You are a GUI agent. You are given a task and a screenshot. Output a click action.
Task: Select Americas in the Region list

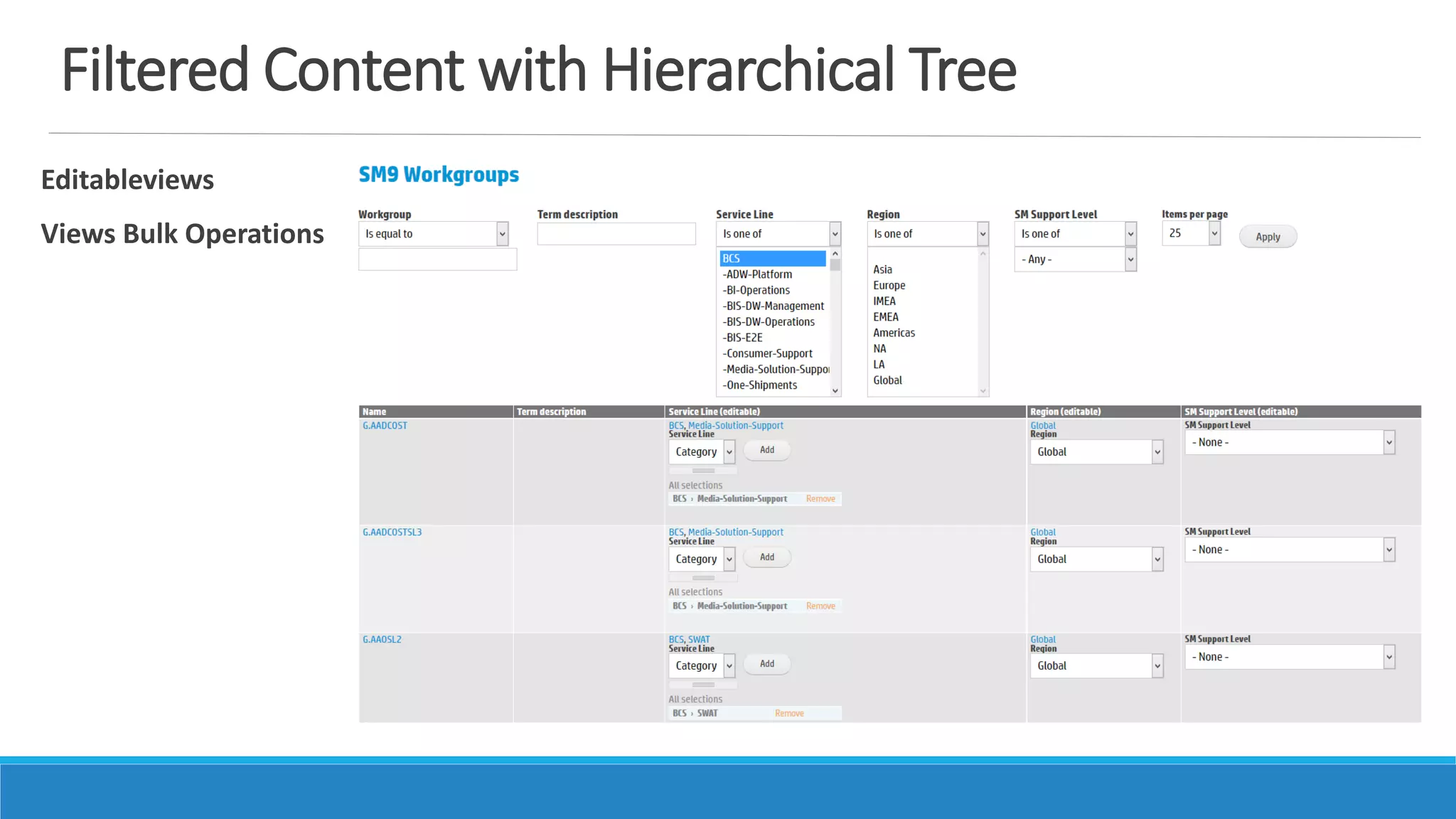[894, 333]
